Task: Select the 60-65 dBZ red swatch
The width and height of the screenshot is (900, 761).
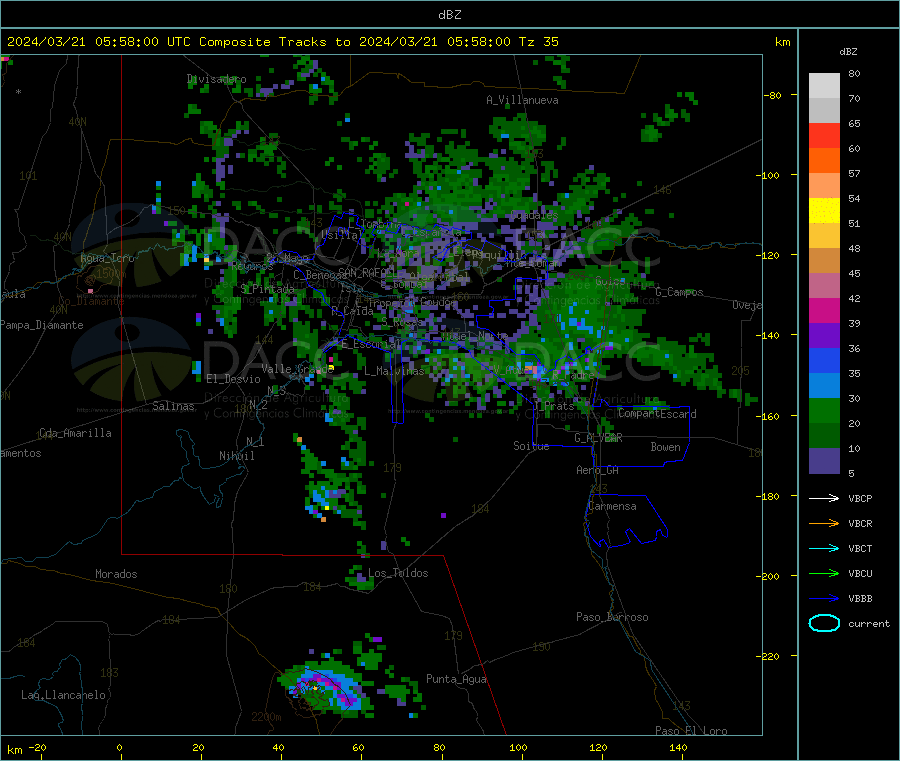Action: 824,135
